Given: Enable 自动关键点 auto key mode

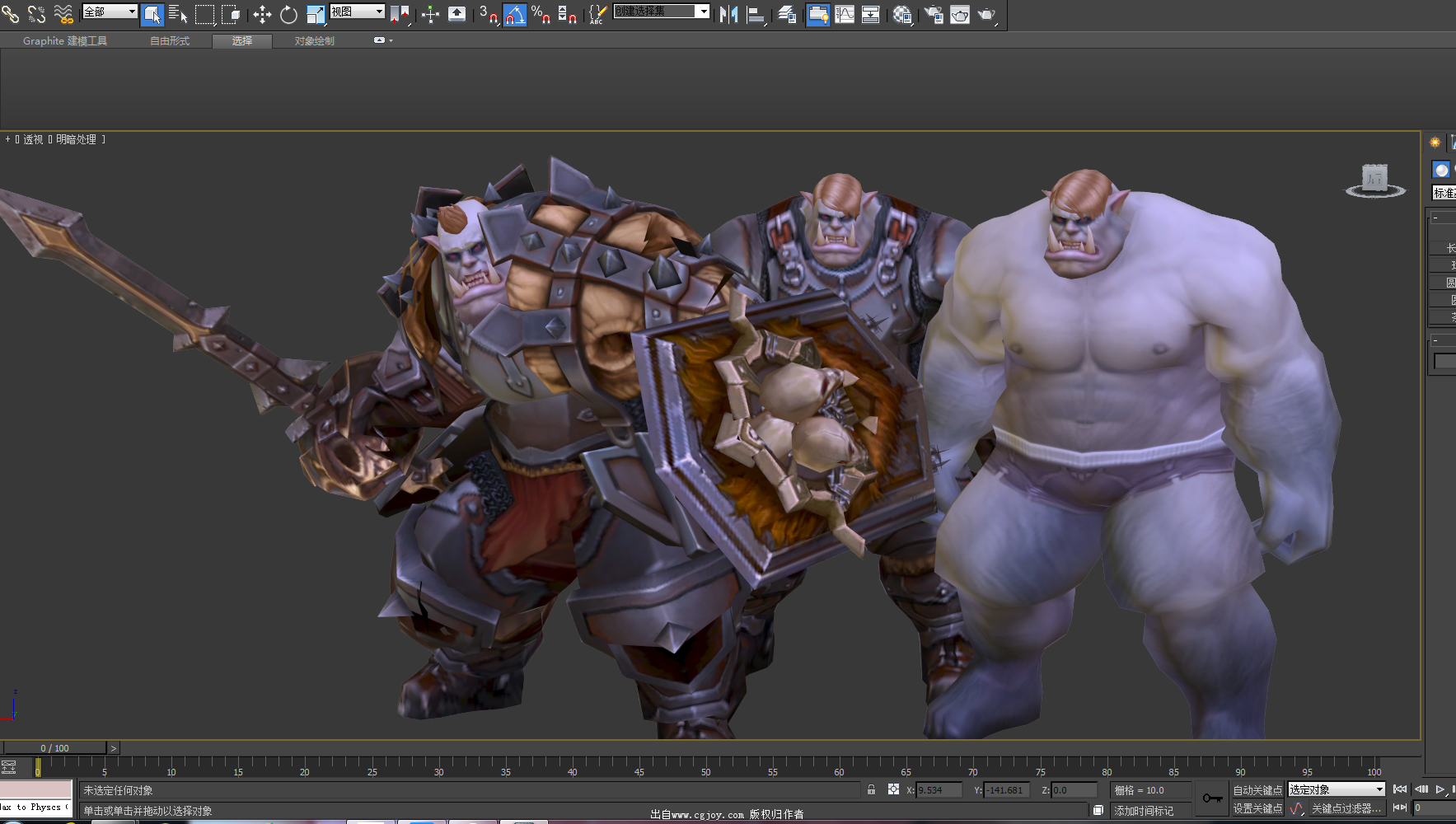Looking at the screenshot, I should [1257, 790].
